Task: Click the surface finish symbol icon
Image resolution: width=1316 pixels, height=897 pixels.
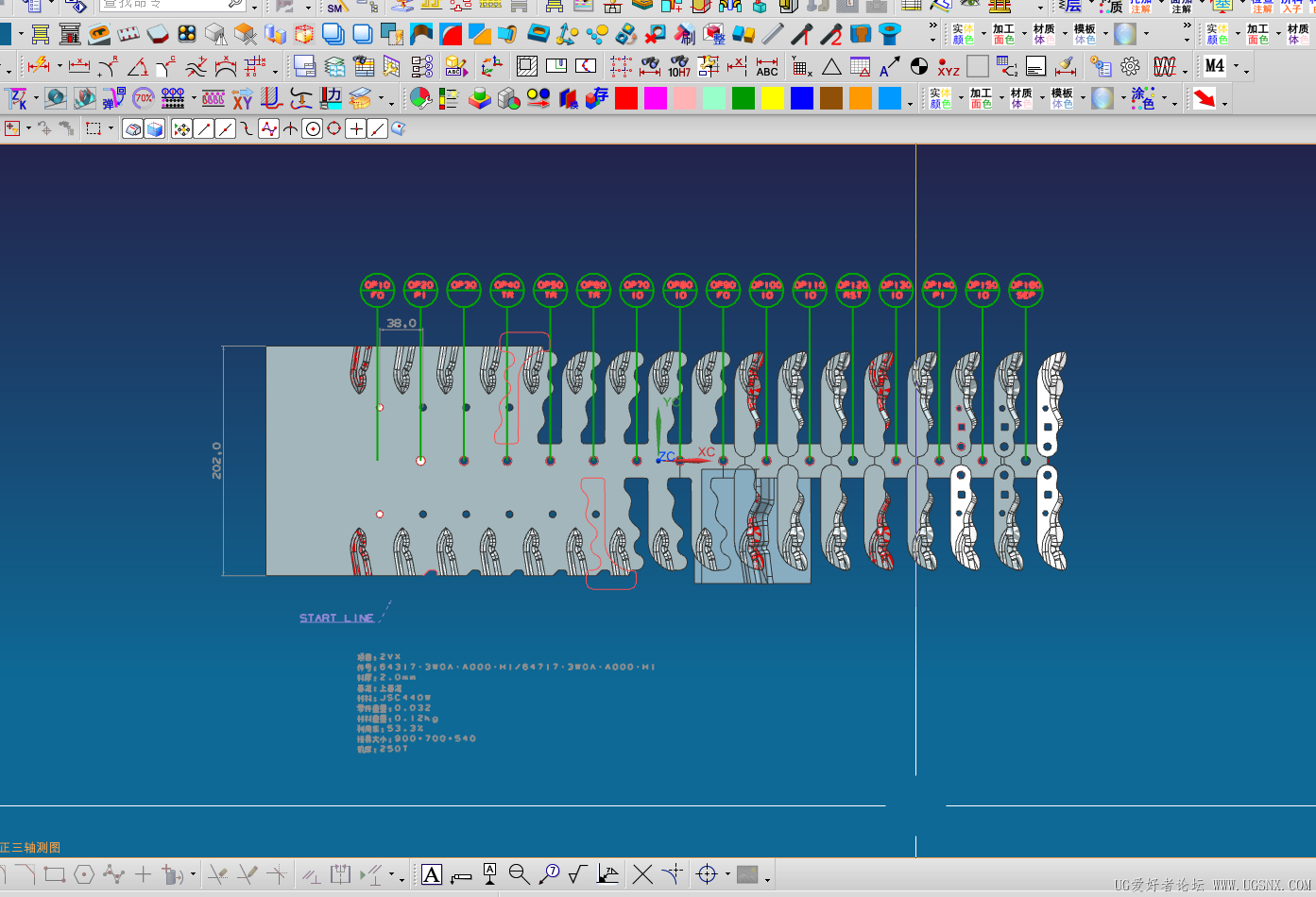Action: [x=578, y=874]
